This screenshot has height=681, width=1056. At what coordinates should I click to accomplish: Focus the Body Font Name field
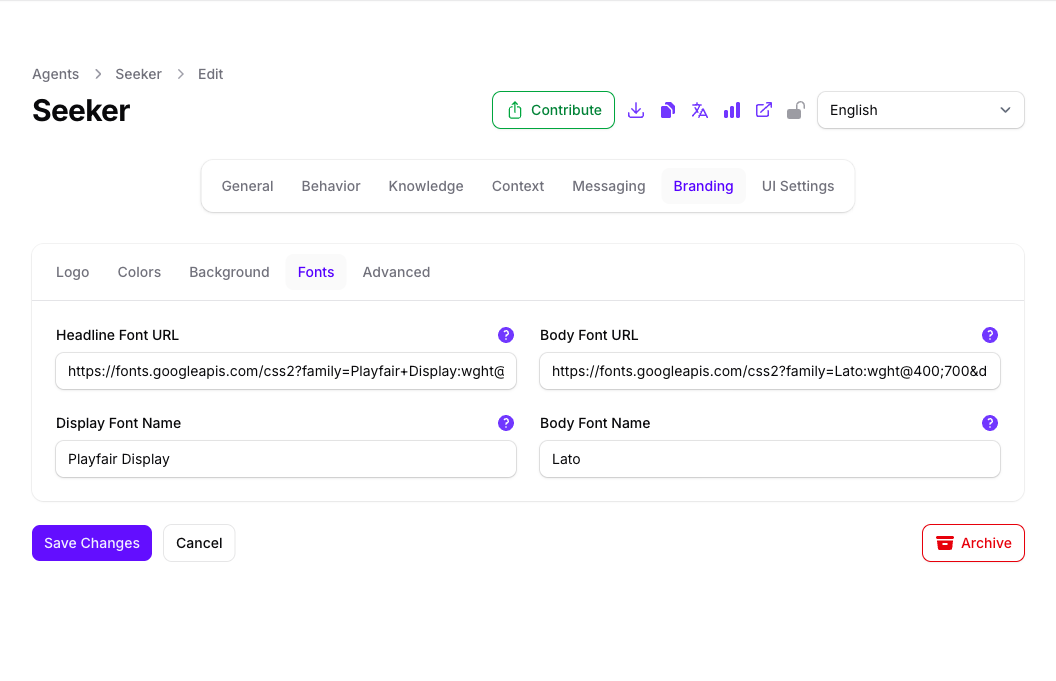[x=770, y=459]
